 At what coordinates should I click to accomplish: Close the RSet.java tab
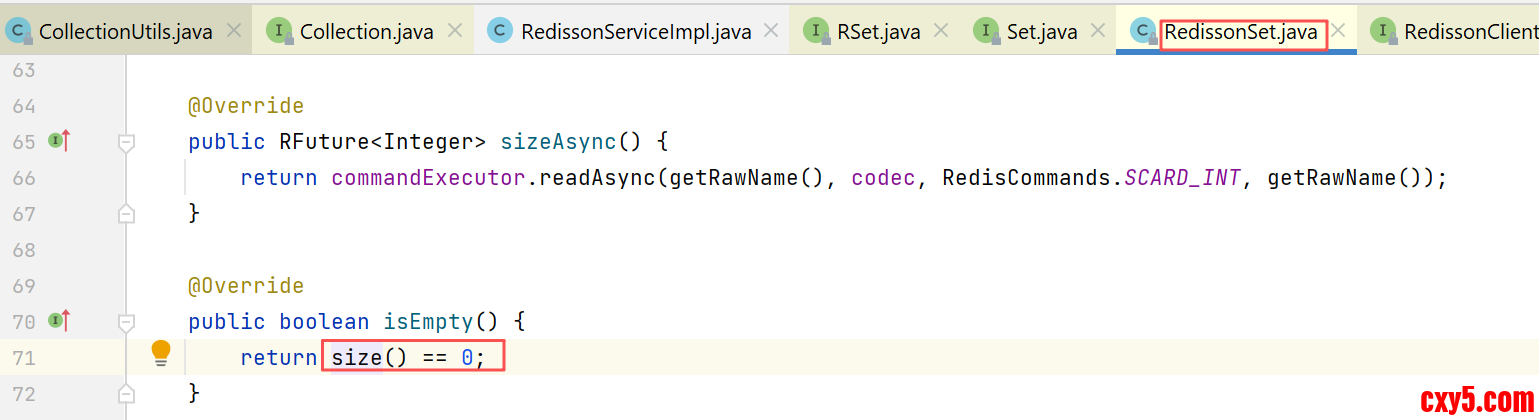[x=941, y=31]
